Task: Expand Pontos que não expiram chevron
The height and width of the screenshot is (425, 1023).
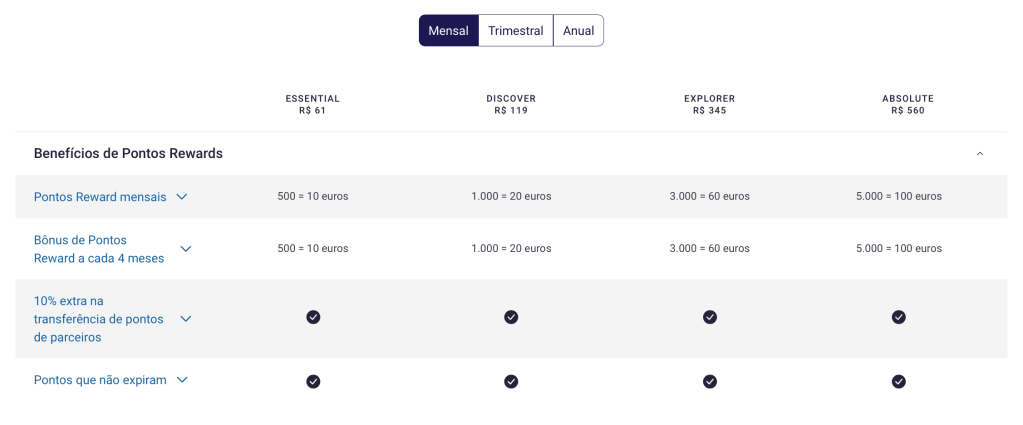Action: (x=182, y=380)
